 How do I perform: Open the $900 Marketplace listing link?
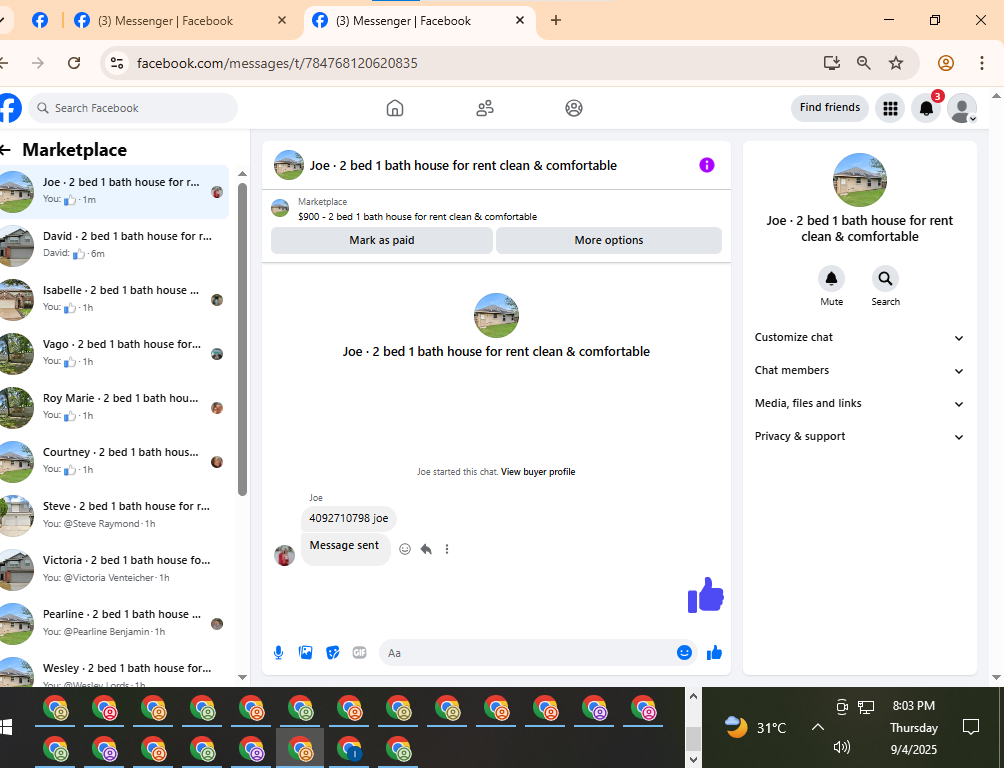417,217
